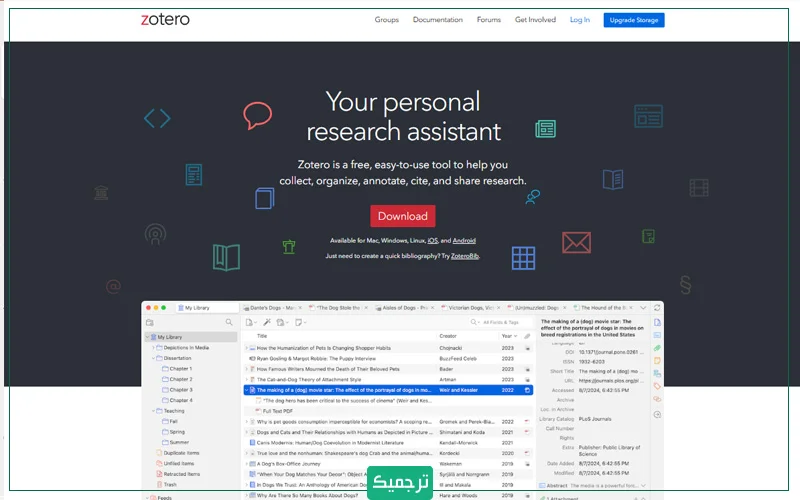Click the sync arrows icon in app corner
The width and height of the screenshot is (800, 500).
point(657,308)
